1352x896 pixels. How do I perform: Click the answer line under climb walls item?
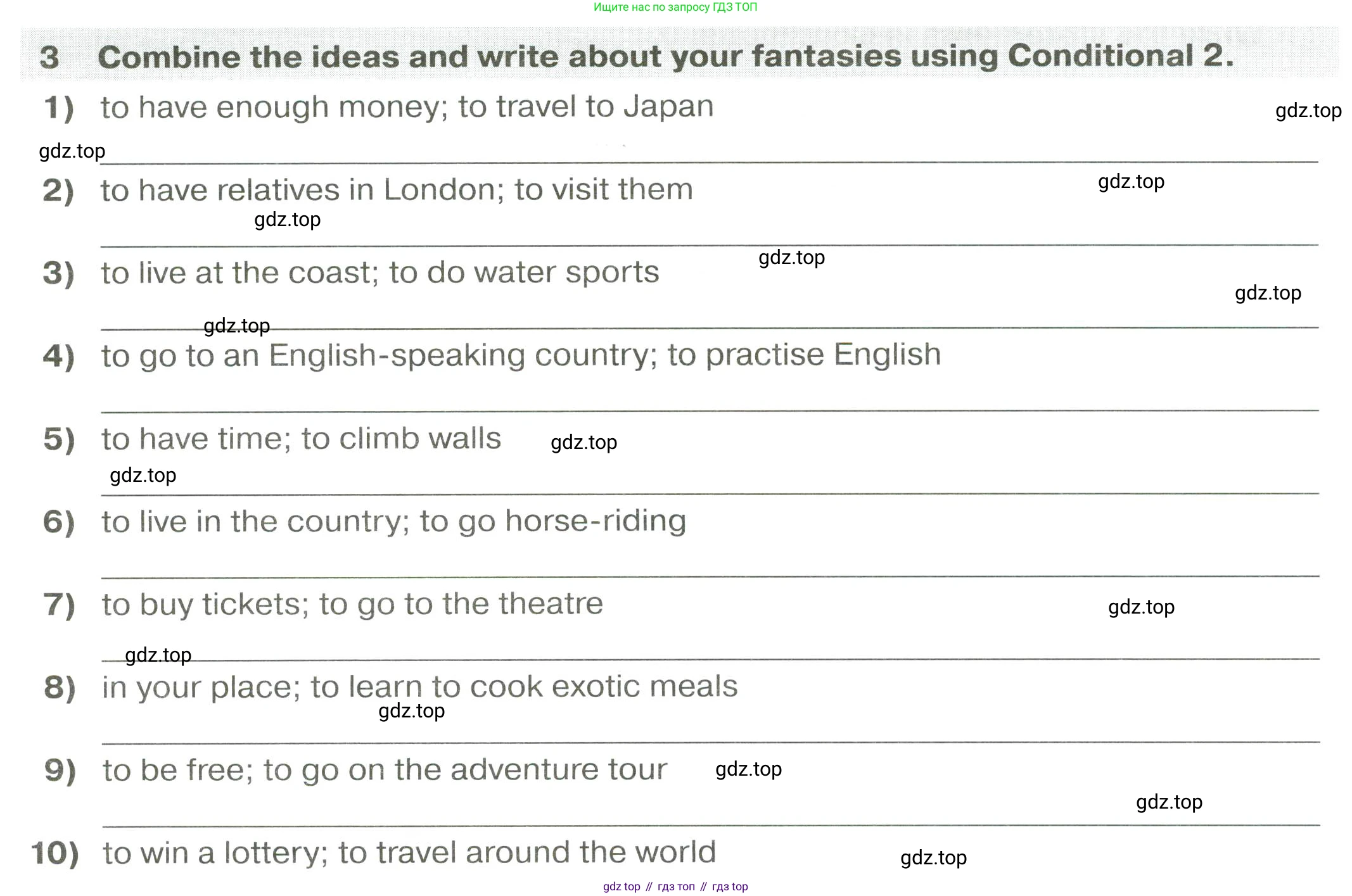[710, 494]
